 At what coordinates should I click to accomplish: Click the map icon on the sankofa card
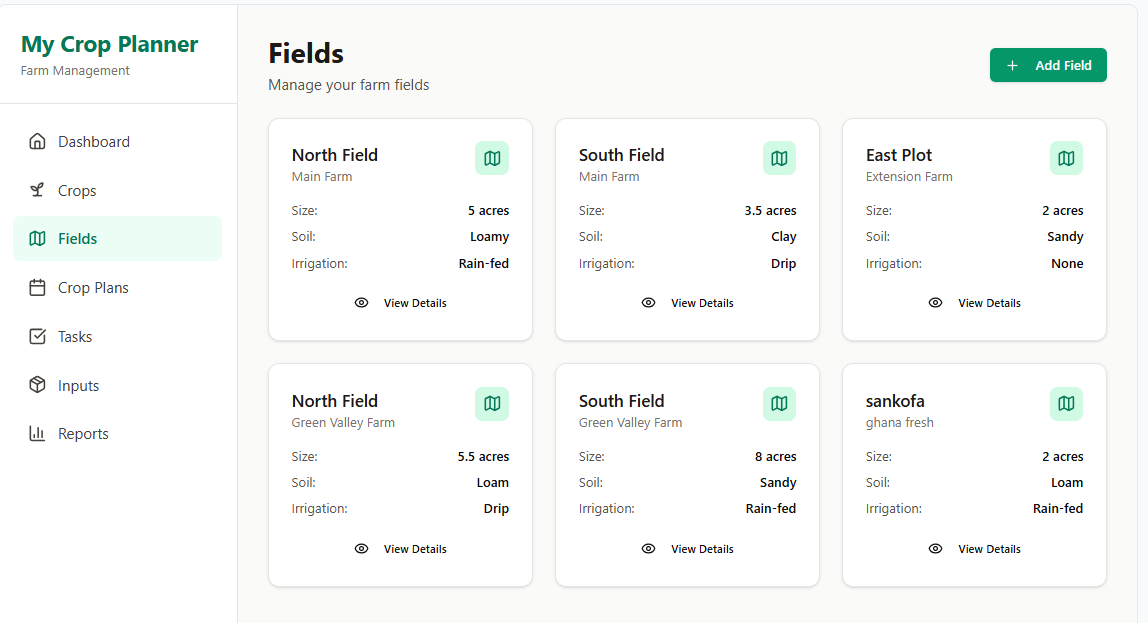(1066, 404)
